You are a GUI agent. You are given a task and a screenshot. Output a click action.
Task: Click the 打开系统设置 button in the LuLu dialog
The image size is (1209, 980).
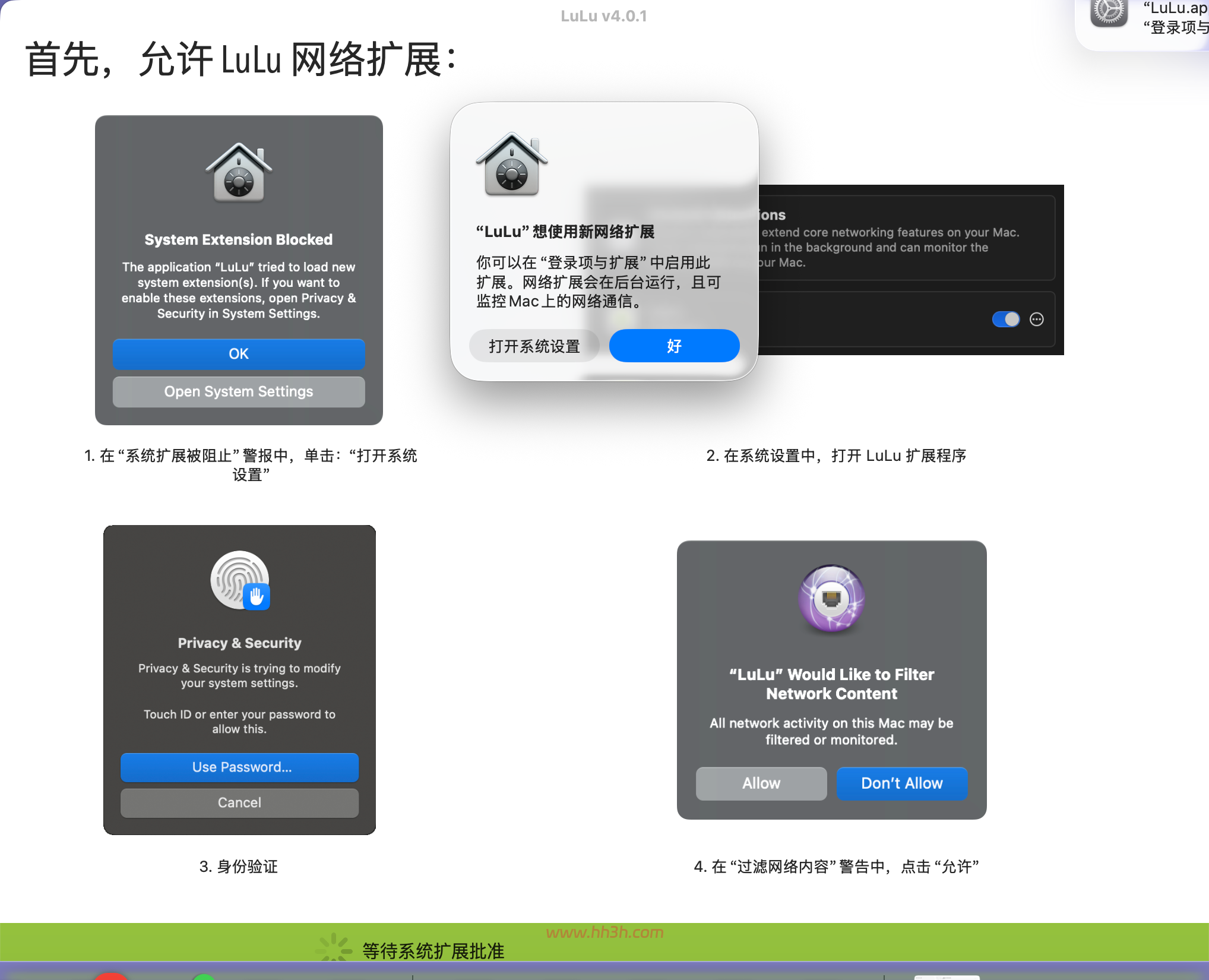[534, 346]
